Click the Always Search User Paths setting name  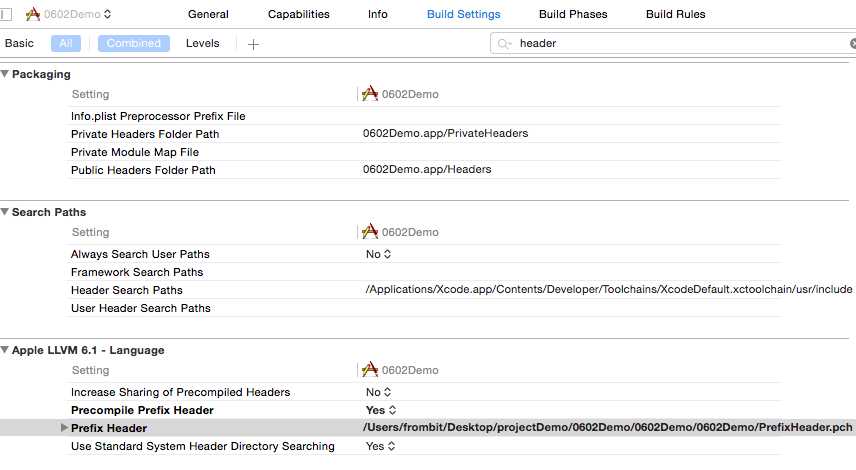click(x=140, y=254)
